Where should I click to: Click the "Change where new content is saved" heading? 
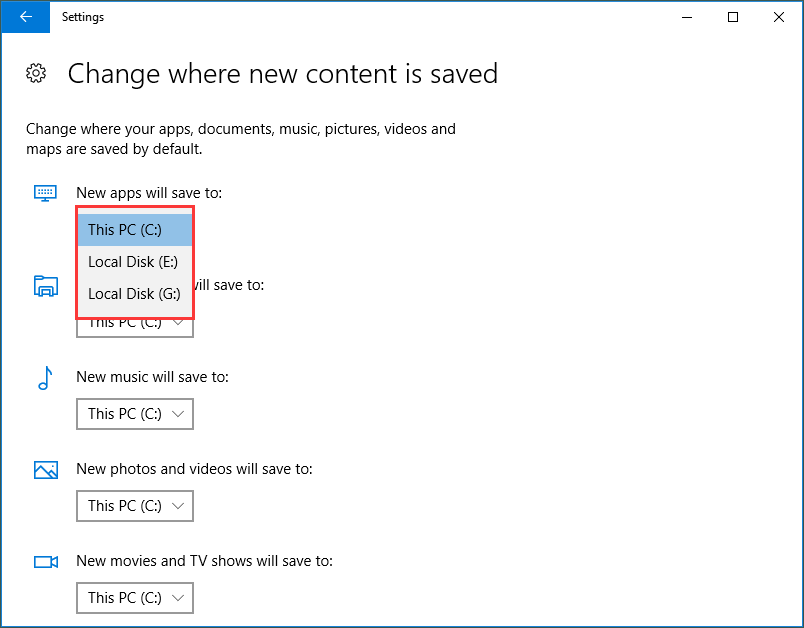coord(283,73)
